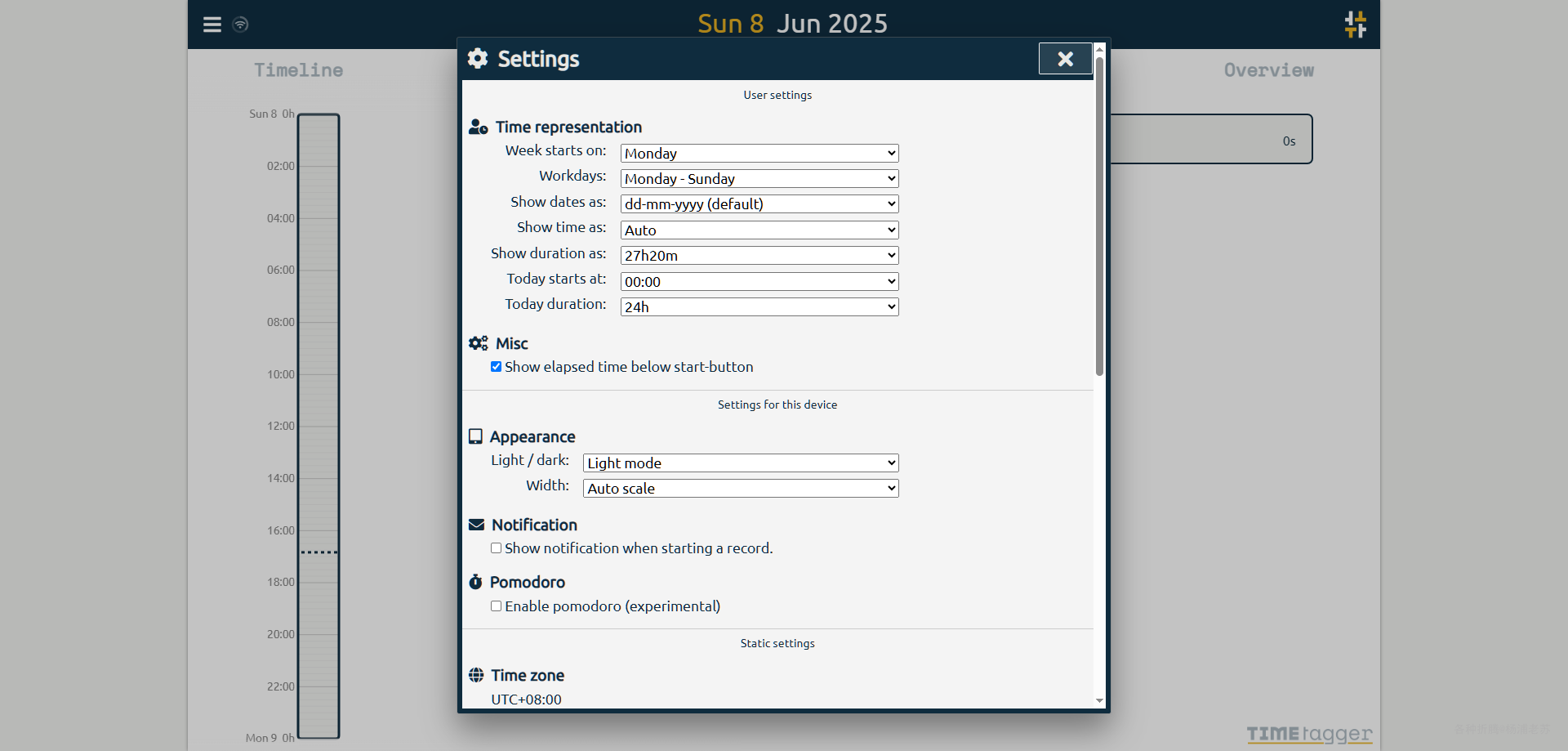The image size is (1568, 751).
Task: Click the Appearance tablet icon
Action: click(475, 437)
